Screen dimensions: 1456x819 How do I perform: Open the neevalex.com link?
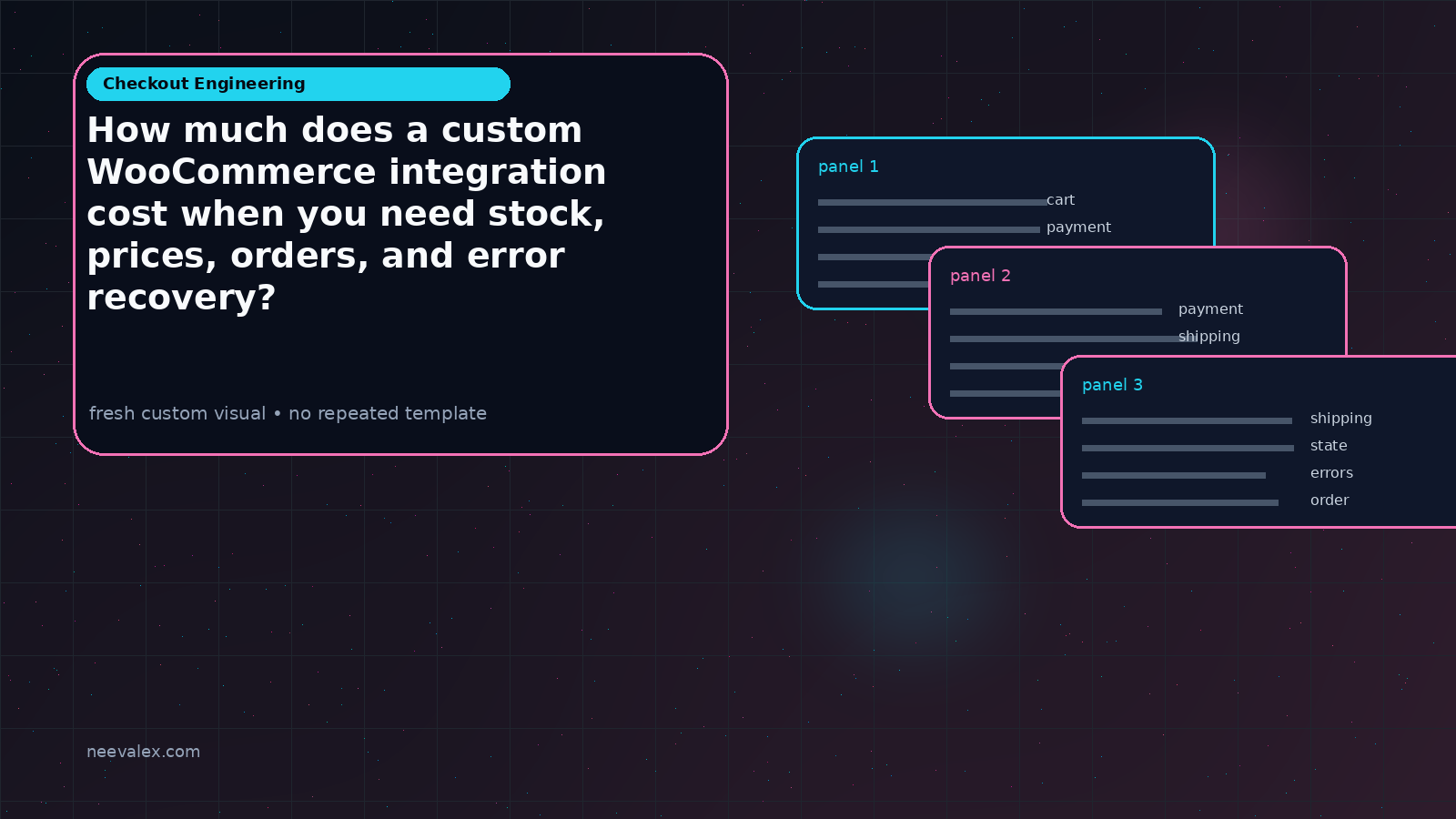coord(143,752)
